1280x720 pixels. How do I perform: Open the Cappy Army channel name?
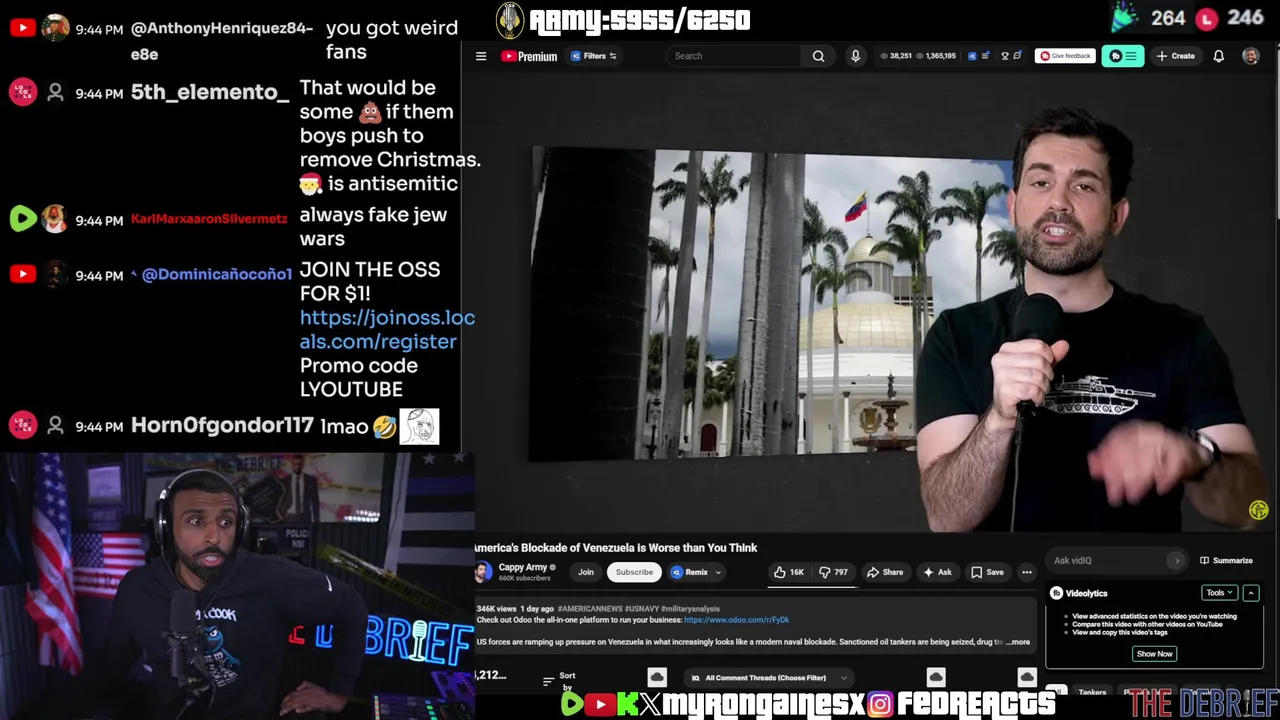[522, 567]
